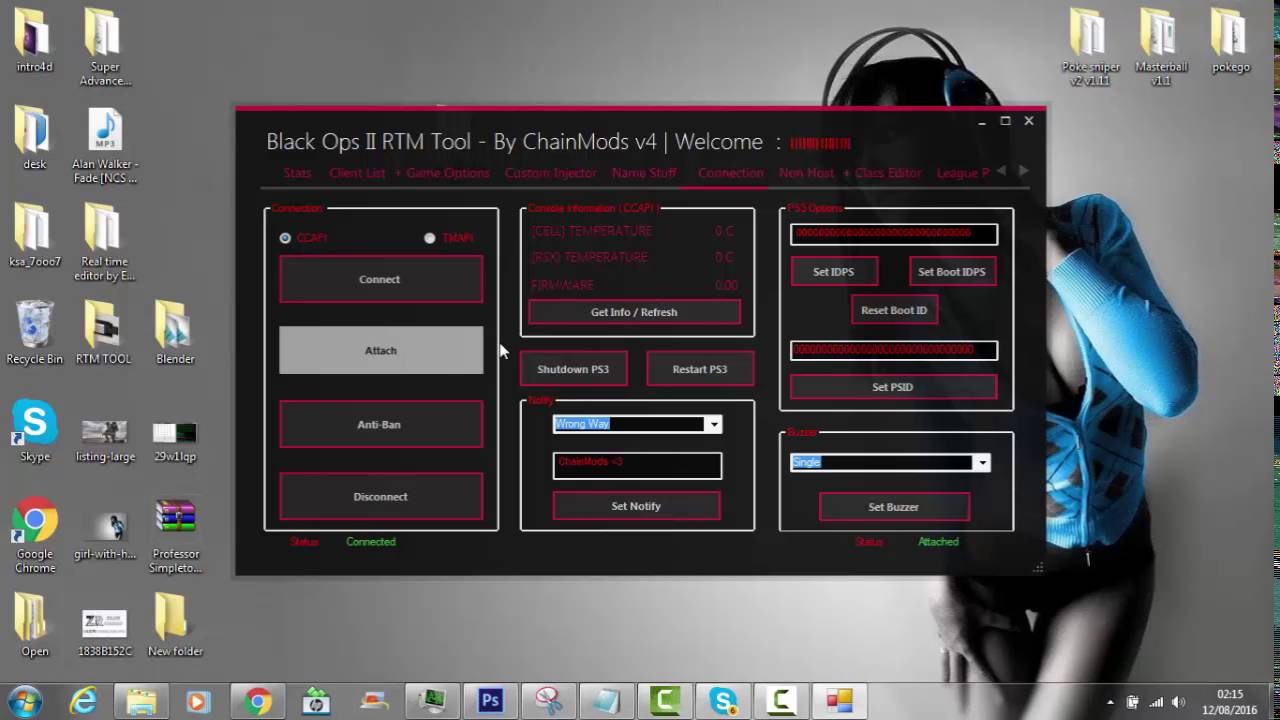Switch to the Stats tab
1280x720 pixels.
297,173
